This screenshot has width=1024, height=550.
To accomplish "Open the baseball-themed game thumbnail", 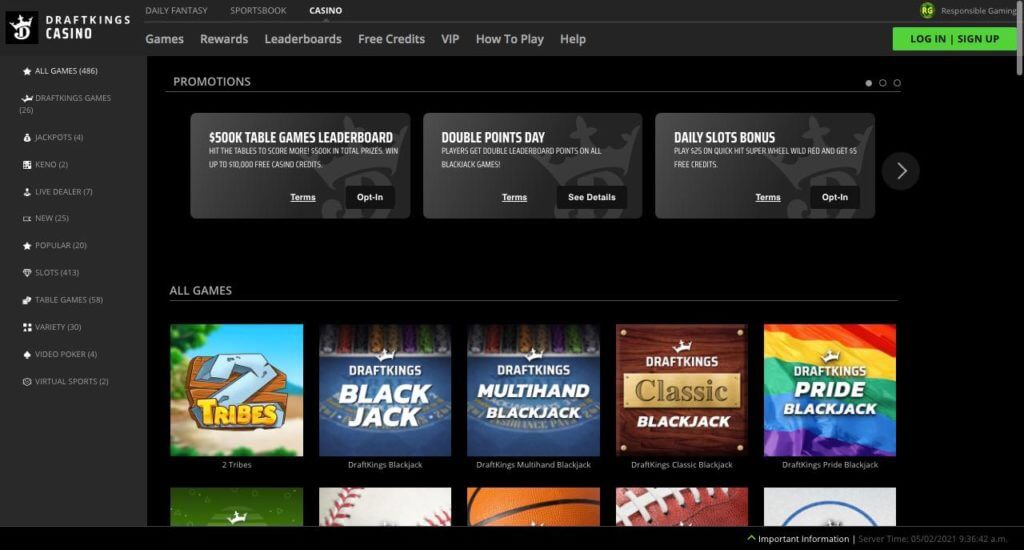I will click(x=385, y=506).
